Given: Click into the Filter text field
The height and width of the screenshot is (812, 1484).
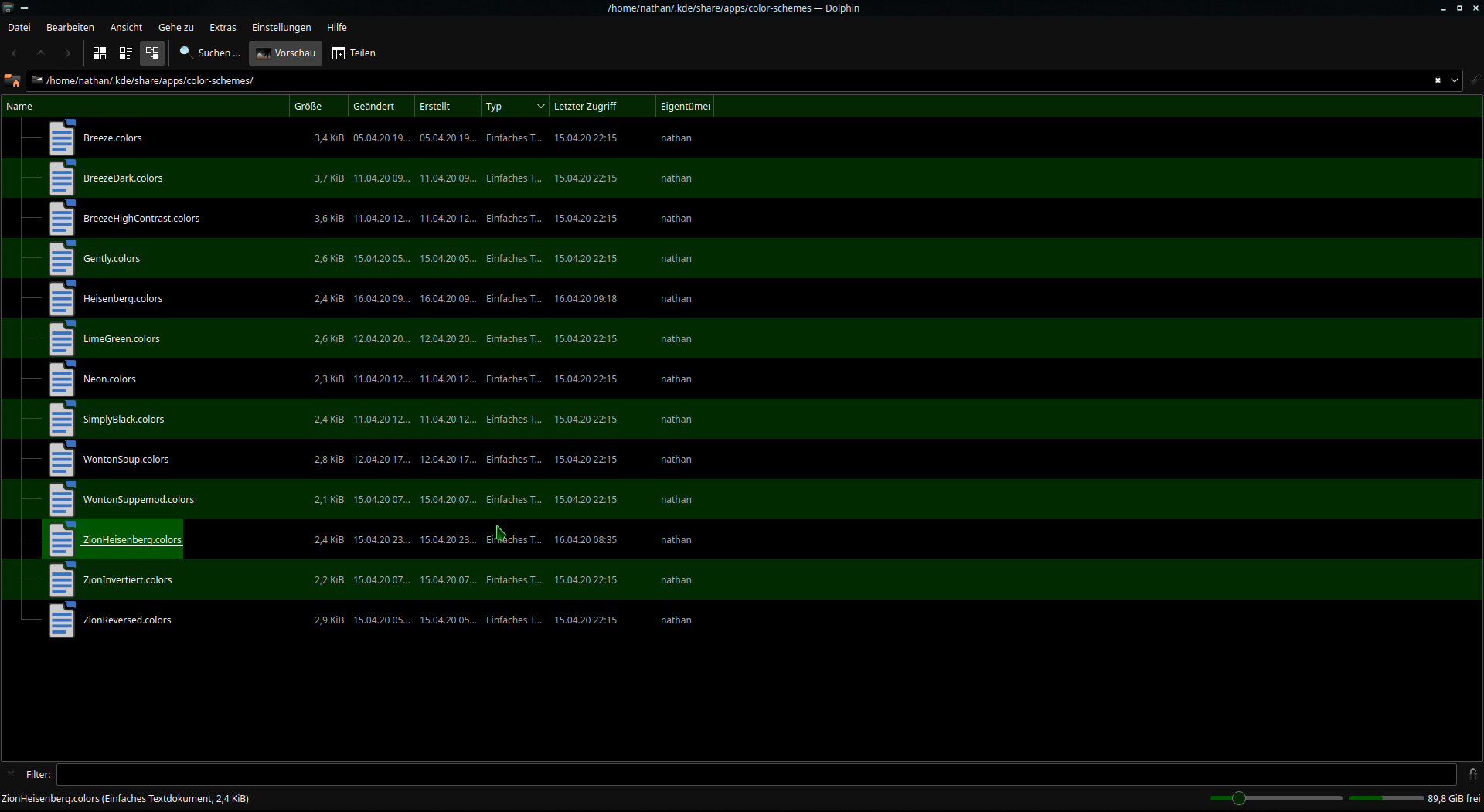Looking at the screenshot, I should 756,774.
